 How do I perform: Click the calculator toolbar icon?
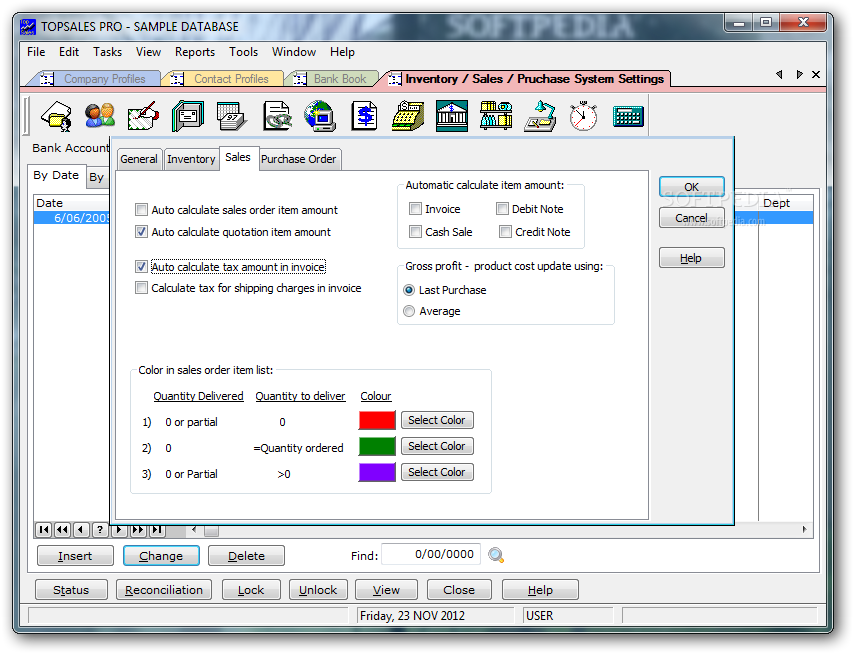coord(628,117)
